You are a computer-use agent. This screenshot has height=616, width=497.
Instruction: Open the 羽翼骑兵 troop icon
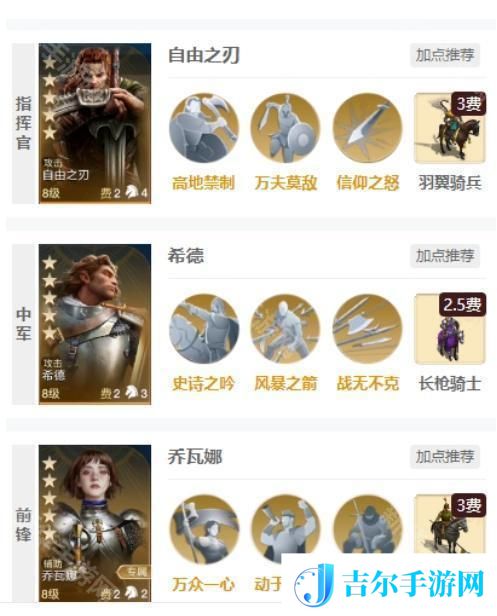(450, 128)
